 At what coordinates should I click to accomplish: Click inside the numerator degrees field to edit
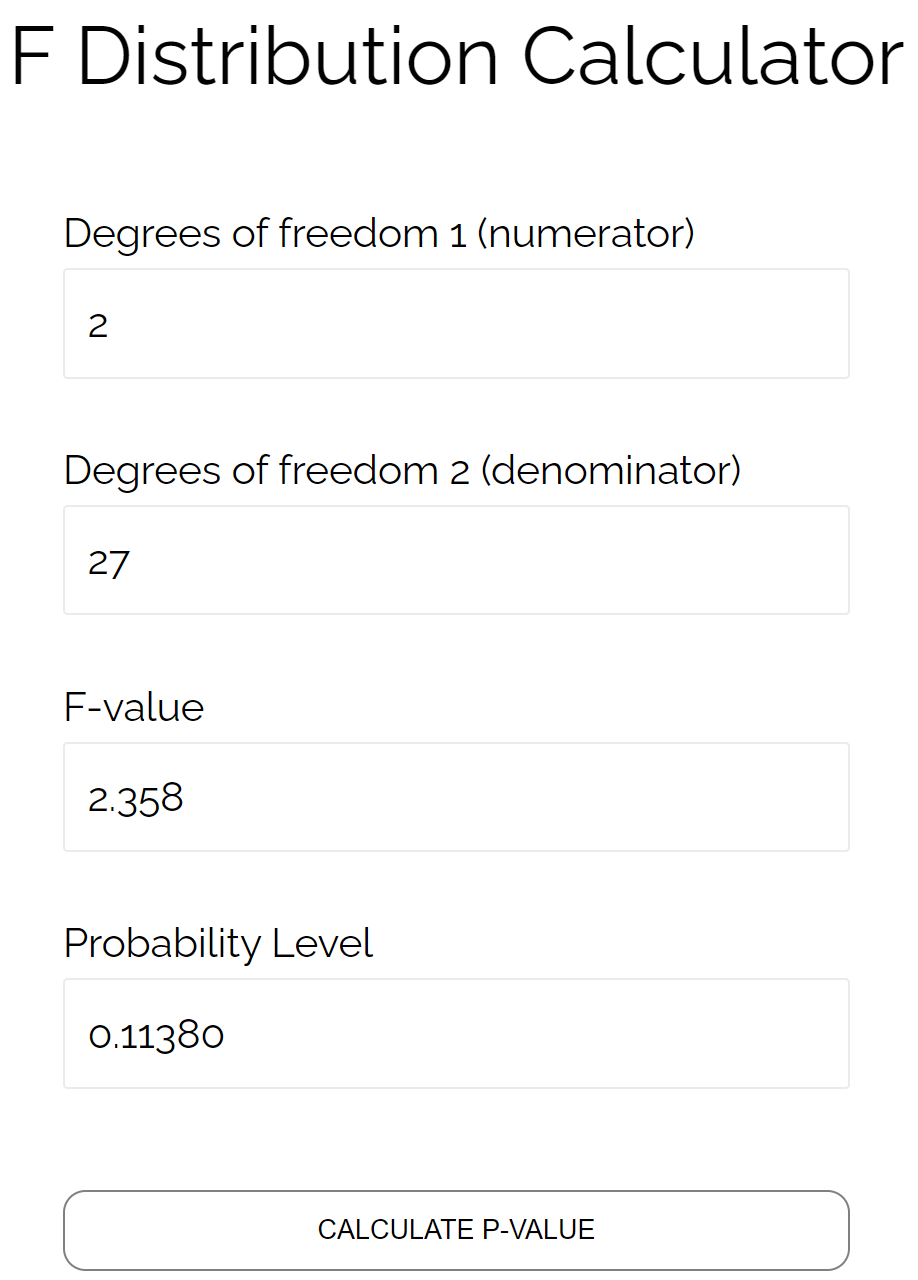456,323
